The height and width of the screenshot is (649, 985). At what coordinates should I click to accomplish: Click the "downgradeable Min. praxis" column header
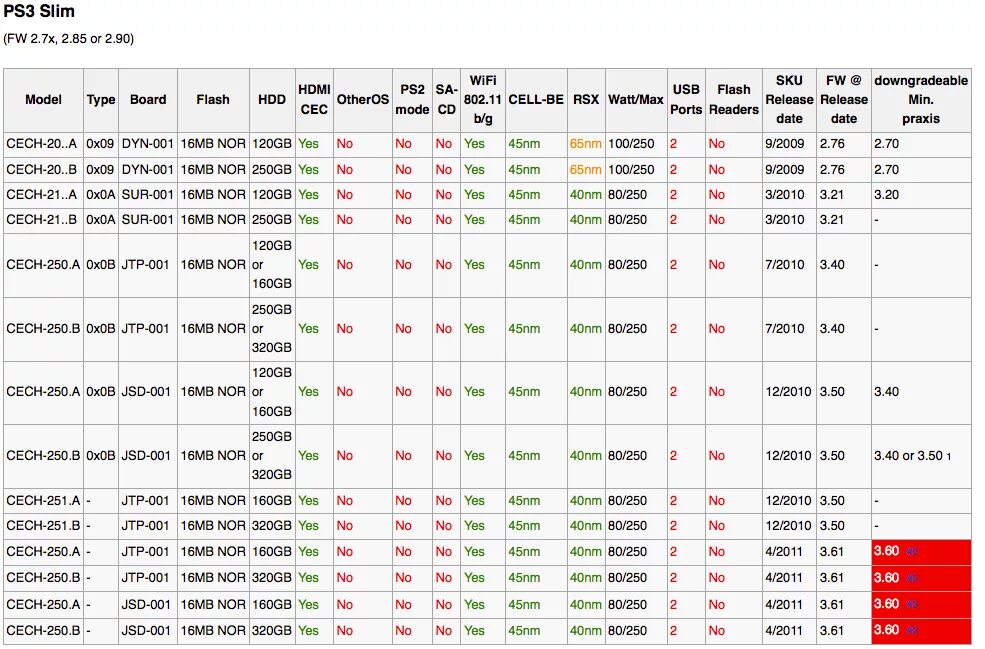click(921, 99)
